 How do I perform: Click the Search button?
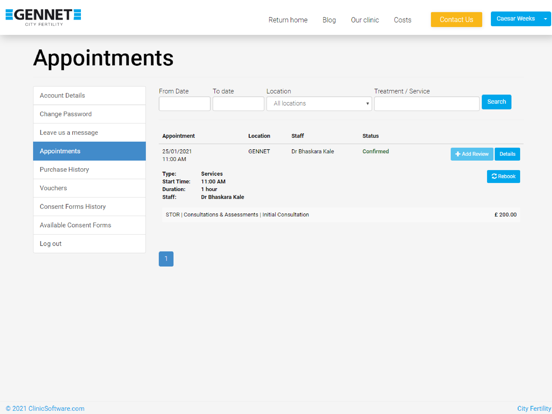tap(496, 102)
